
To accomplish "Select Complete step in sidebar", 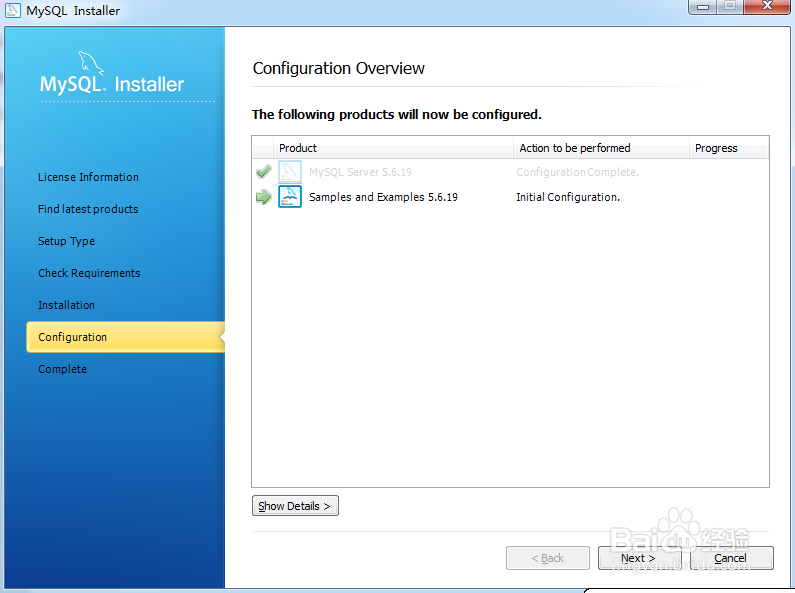I will coord(62,369).
